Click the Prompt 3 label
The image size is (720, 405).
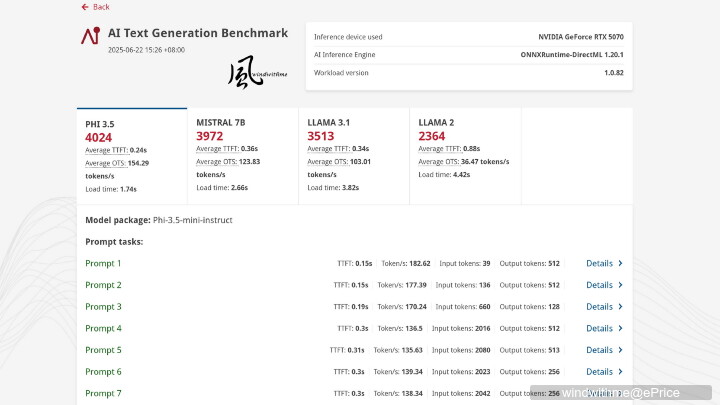coord(103,306)
